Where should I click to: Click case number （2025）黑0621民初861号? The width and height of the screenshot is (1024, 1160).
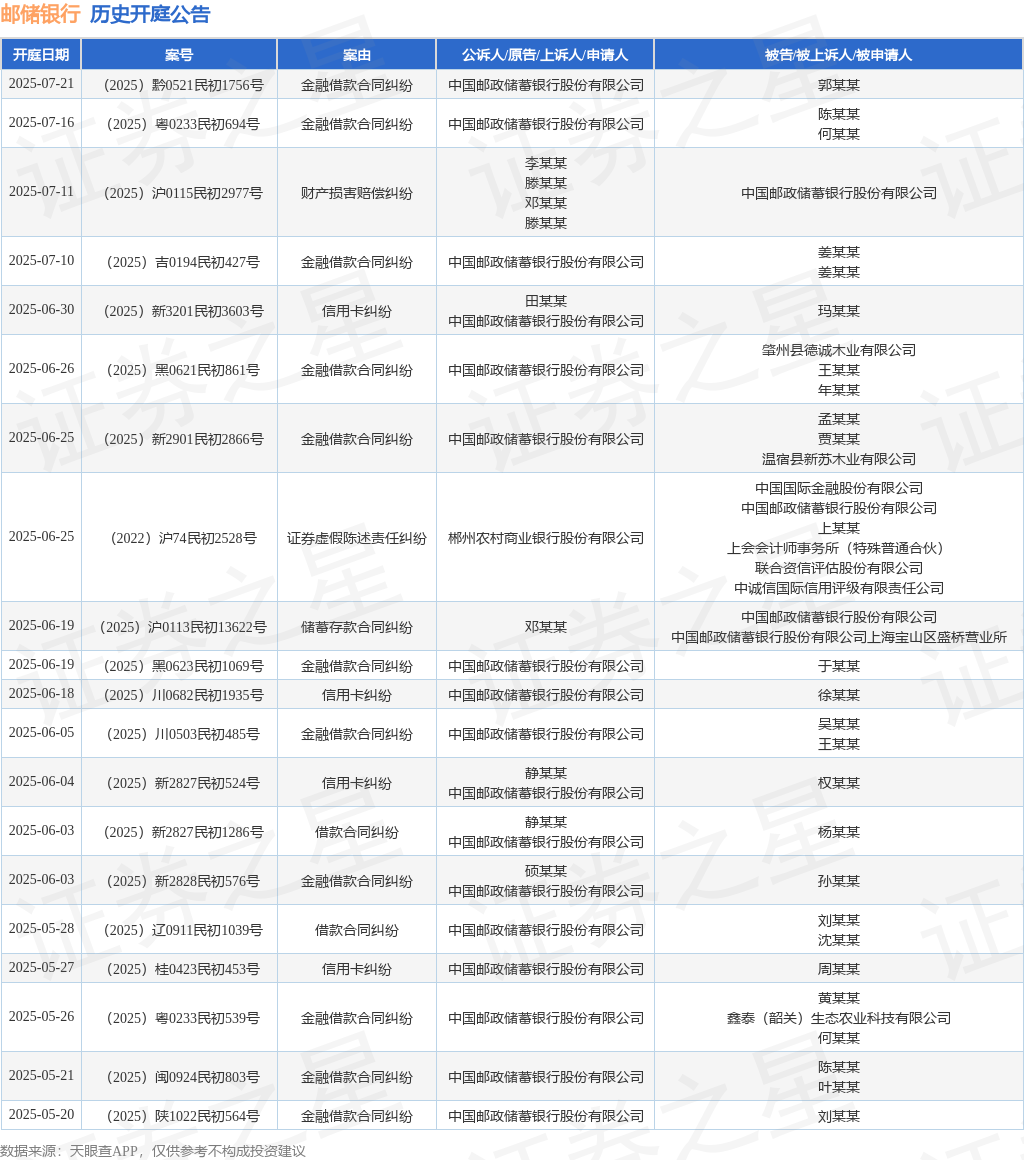183,370
